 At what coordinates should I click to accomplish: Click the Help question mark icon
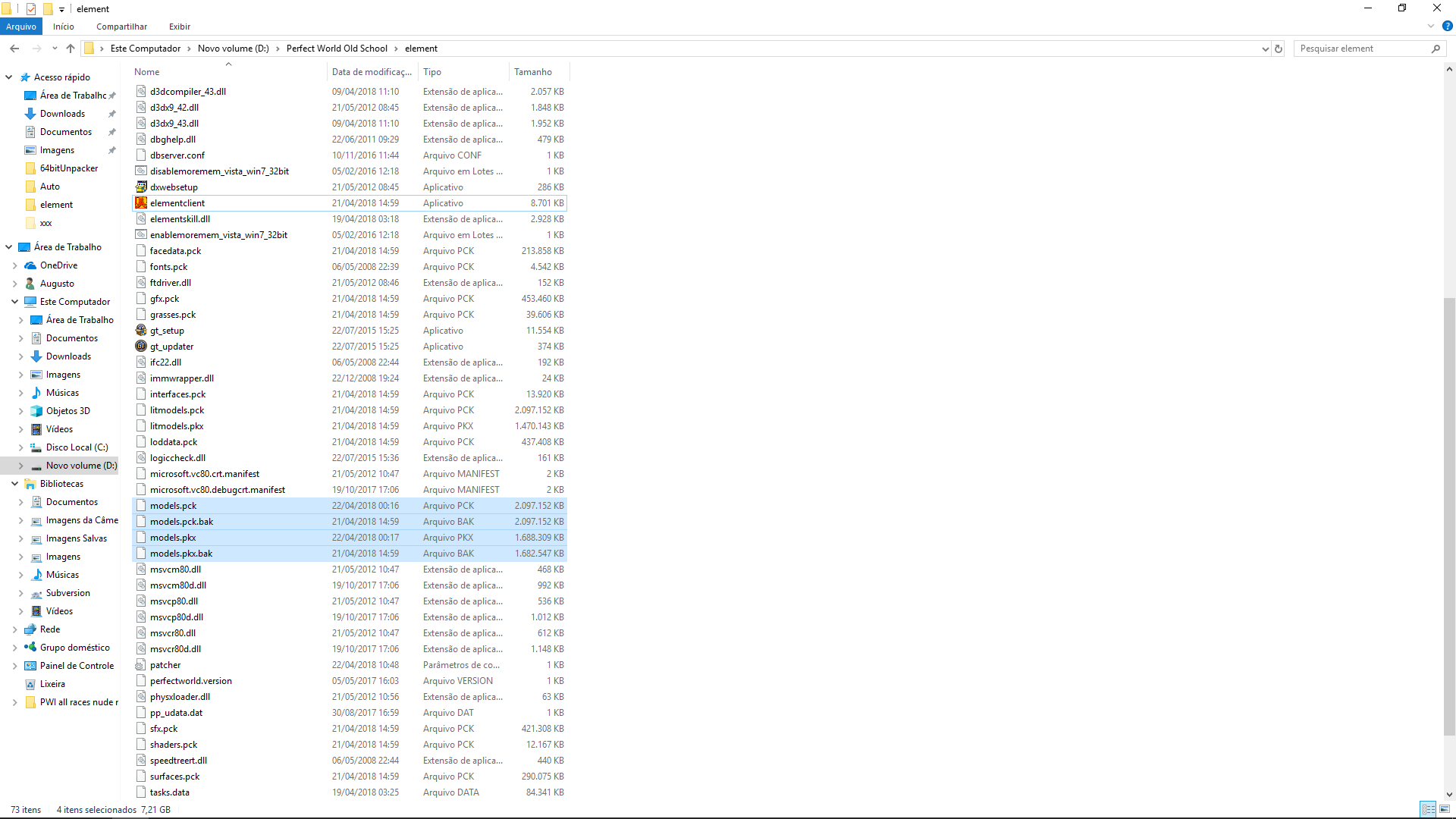pos(1447,26)
